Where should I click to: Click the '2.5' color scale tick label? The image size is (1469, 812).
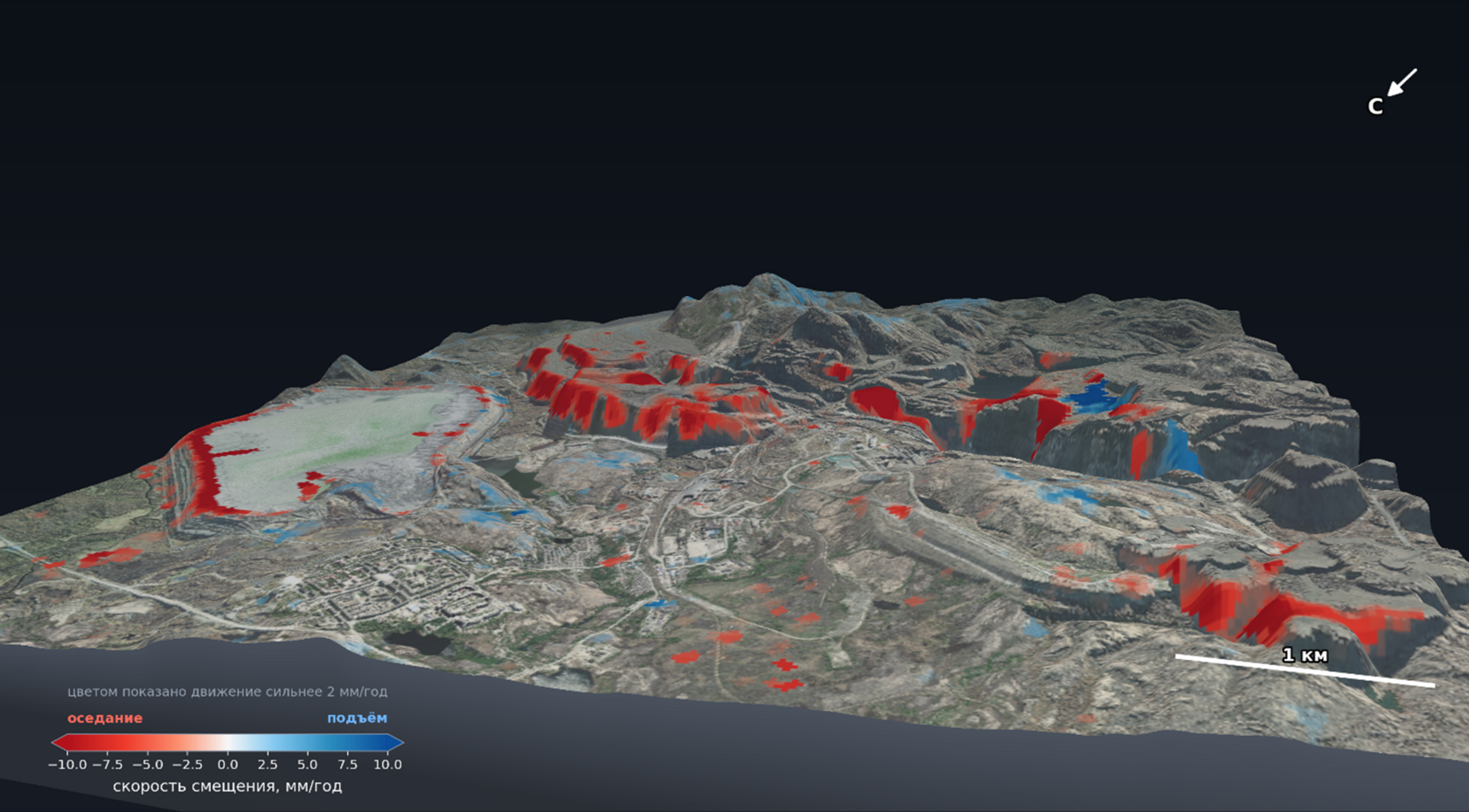[x=268, y=764]
